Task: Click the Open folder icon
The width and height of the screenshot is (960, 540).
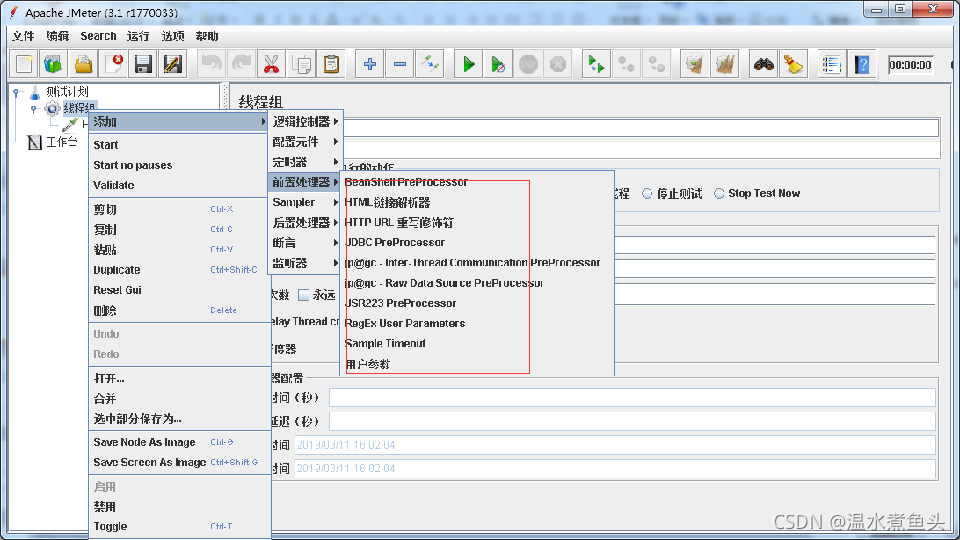Action: coord(83,64)
